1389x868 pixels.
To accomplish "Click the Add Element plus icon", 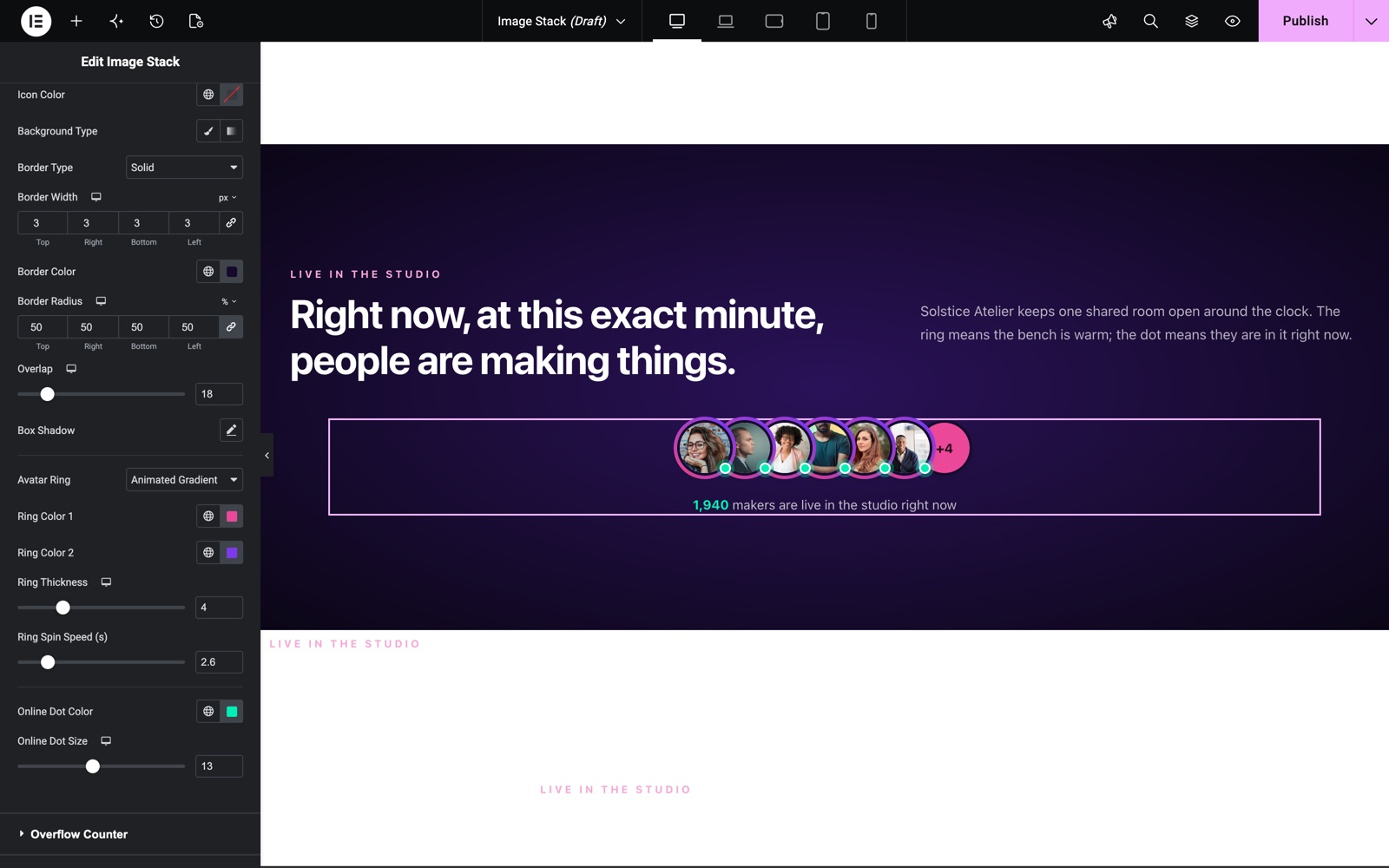I will point(76,21).
